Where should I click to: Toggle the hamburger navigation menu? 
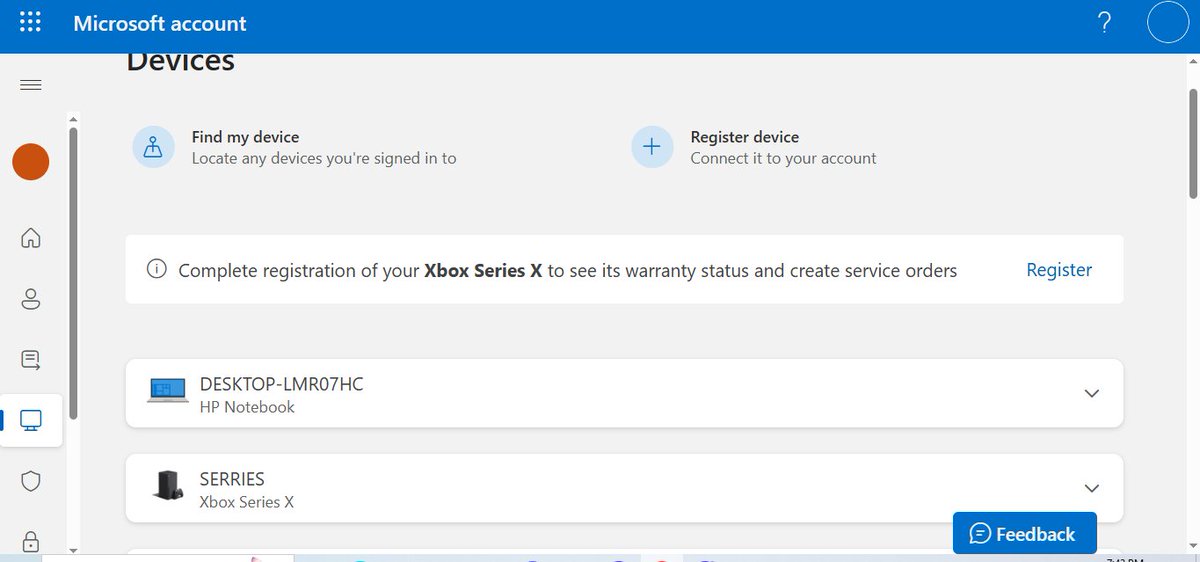click(x=31, y=85)
